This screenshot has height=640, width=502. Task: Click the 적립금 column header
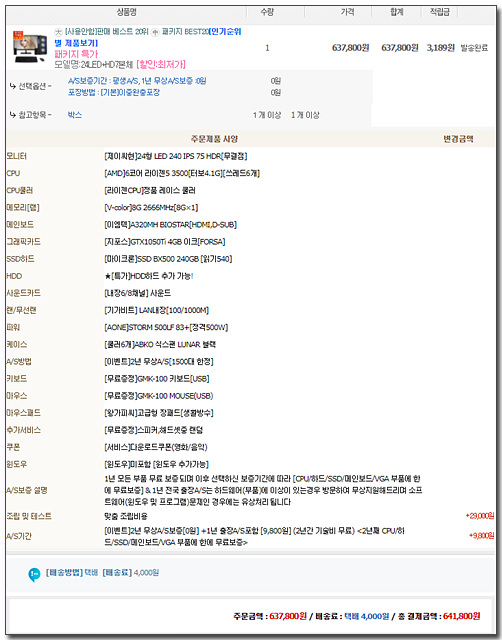[440, 12]
